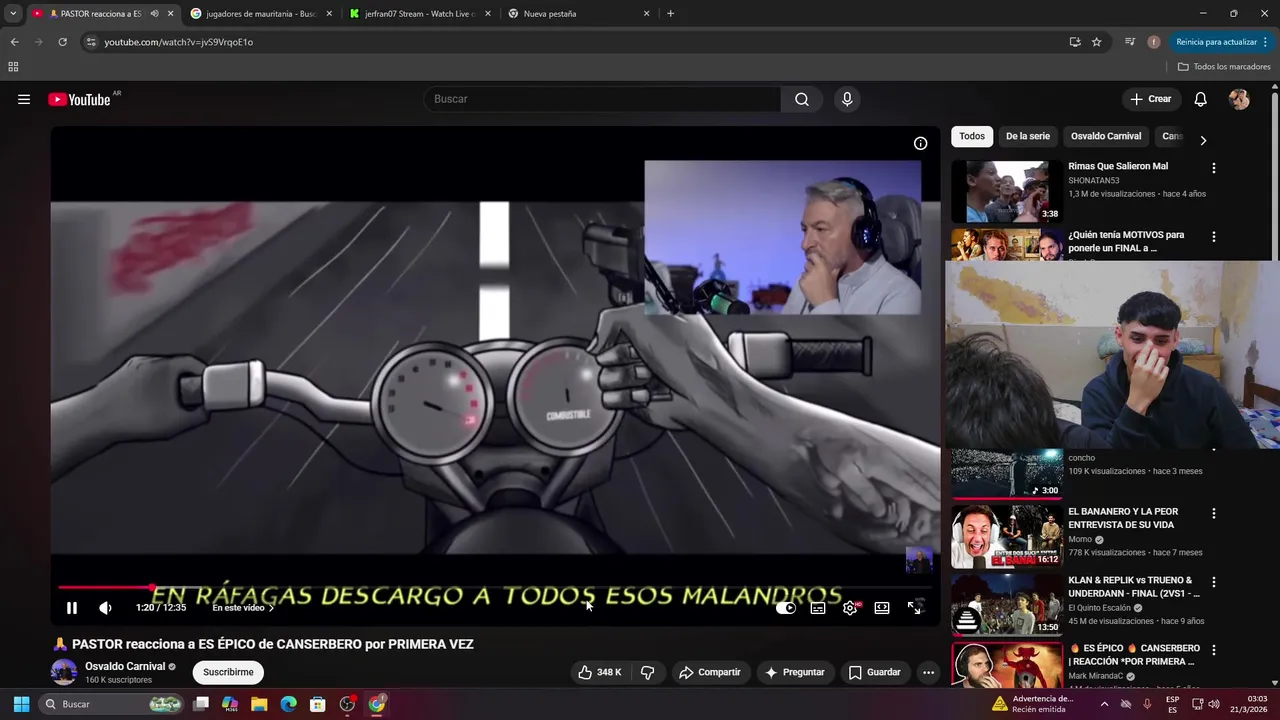Open 'KLAN & REPLIK vs TRUENO' video title
This screenshot has height=720, width=1280.
(x=1132, y=587)
